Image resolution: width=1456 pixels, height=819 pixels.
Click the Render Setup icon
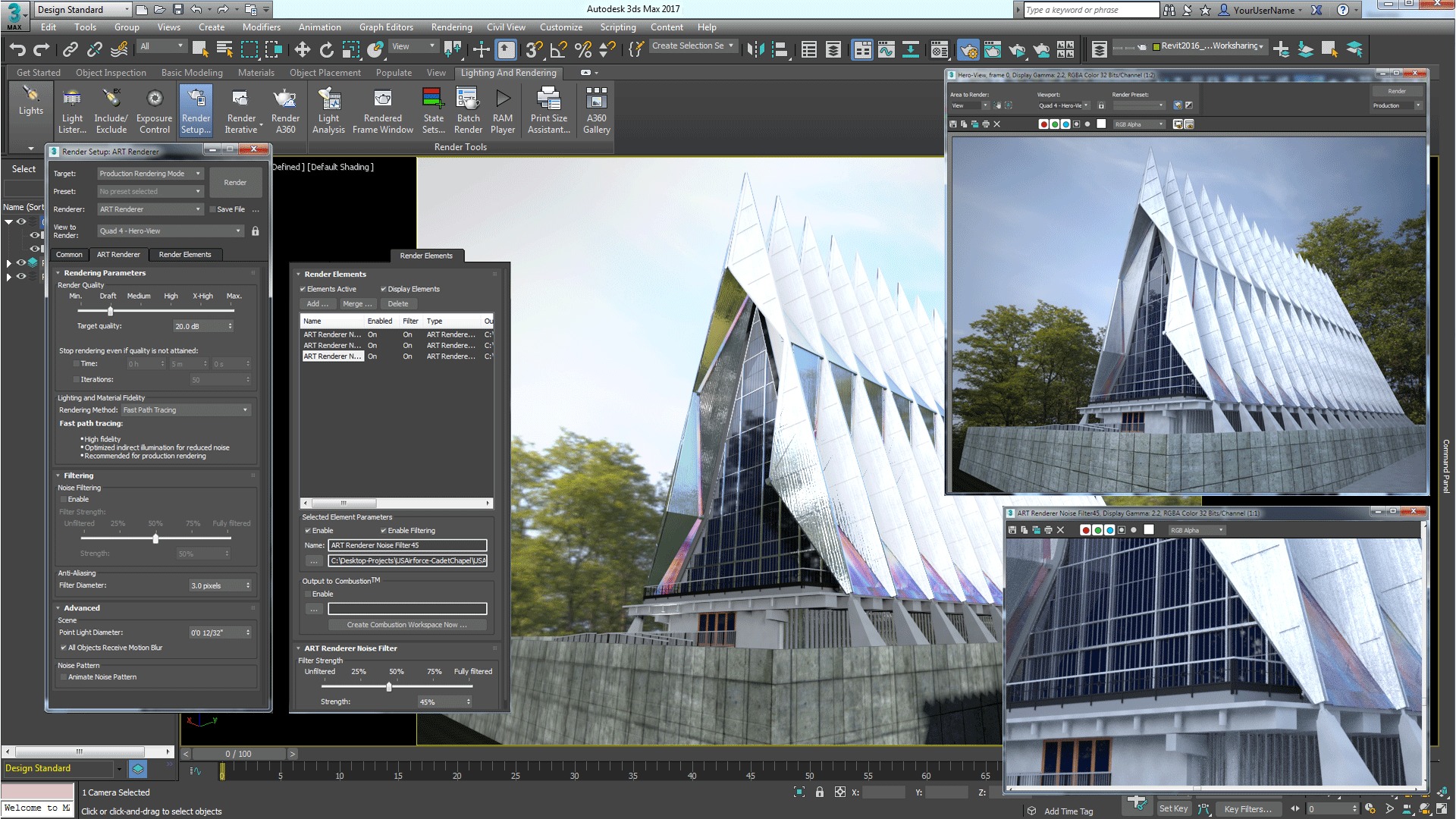[196, 109]
